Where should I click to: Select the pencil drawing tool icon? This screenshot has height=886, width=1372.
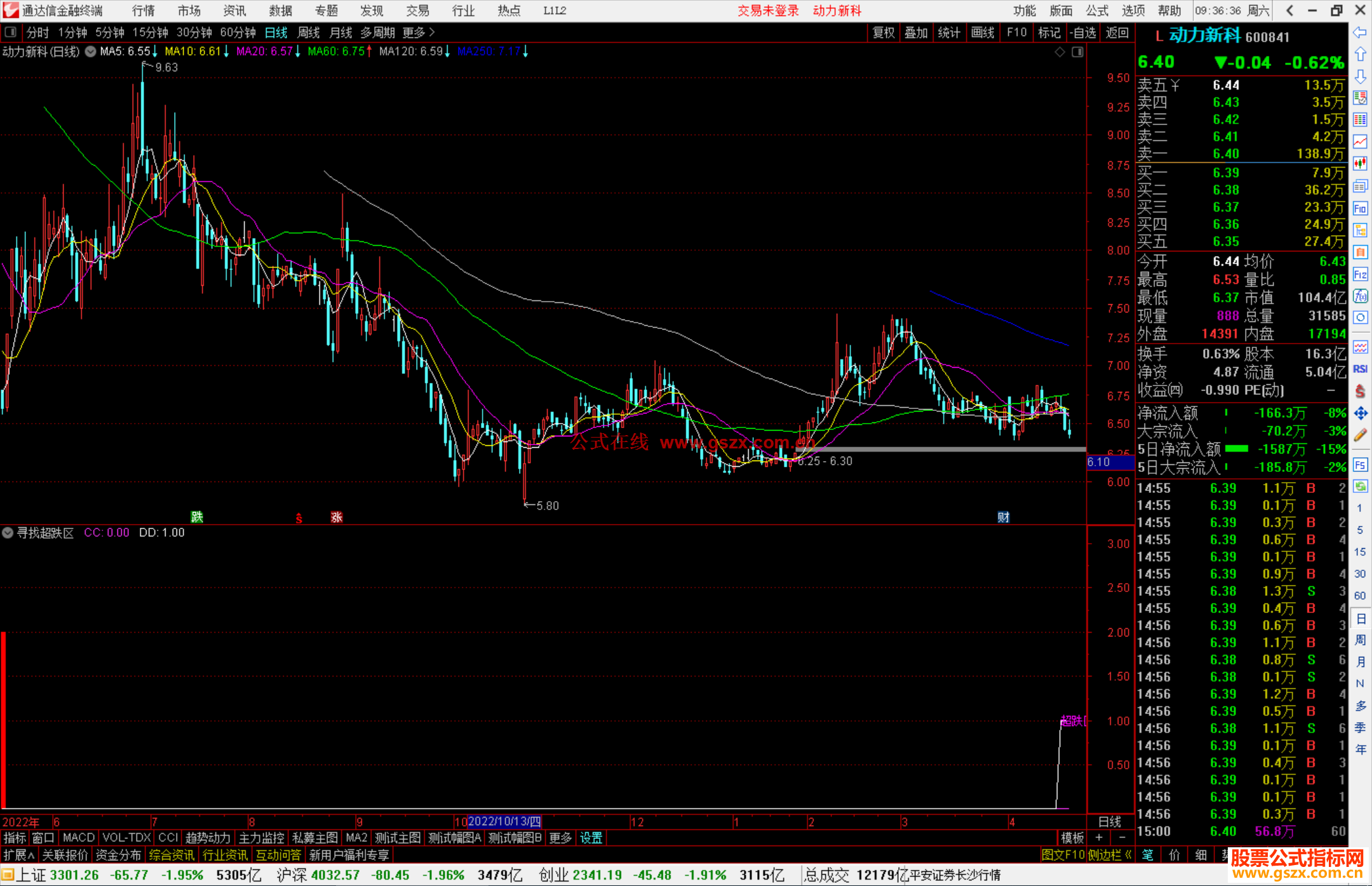click(1360, 436)
